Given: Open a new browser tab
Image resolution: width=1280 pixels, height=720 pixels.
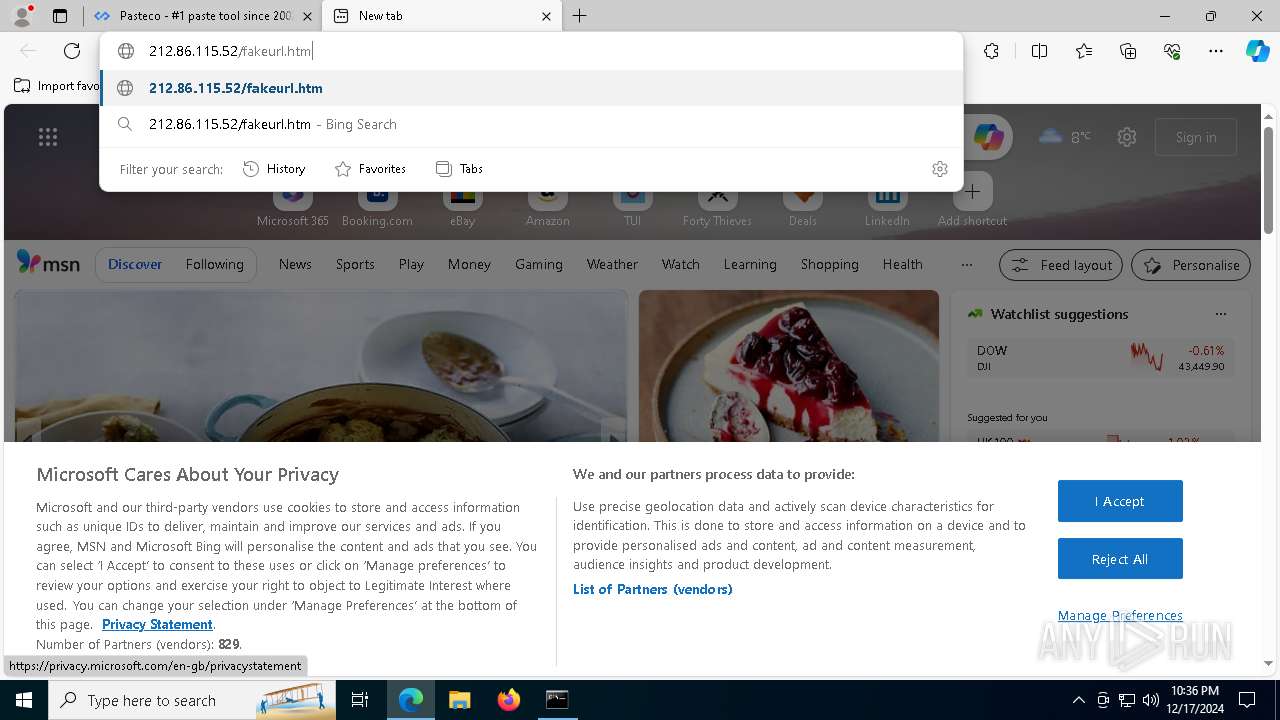Looking at the screenshot, I should tap(580, 16).
